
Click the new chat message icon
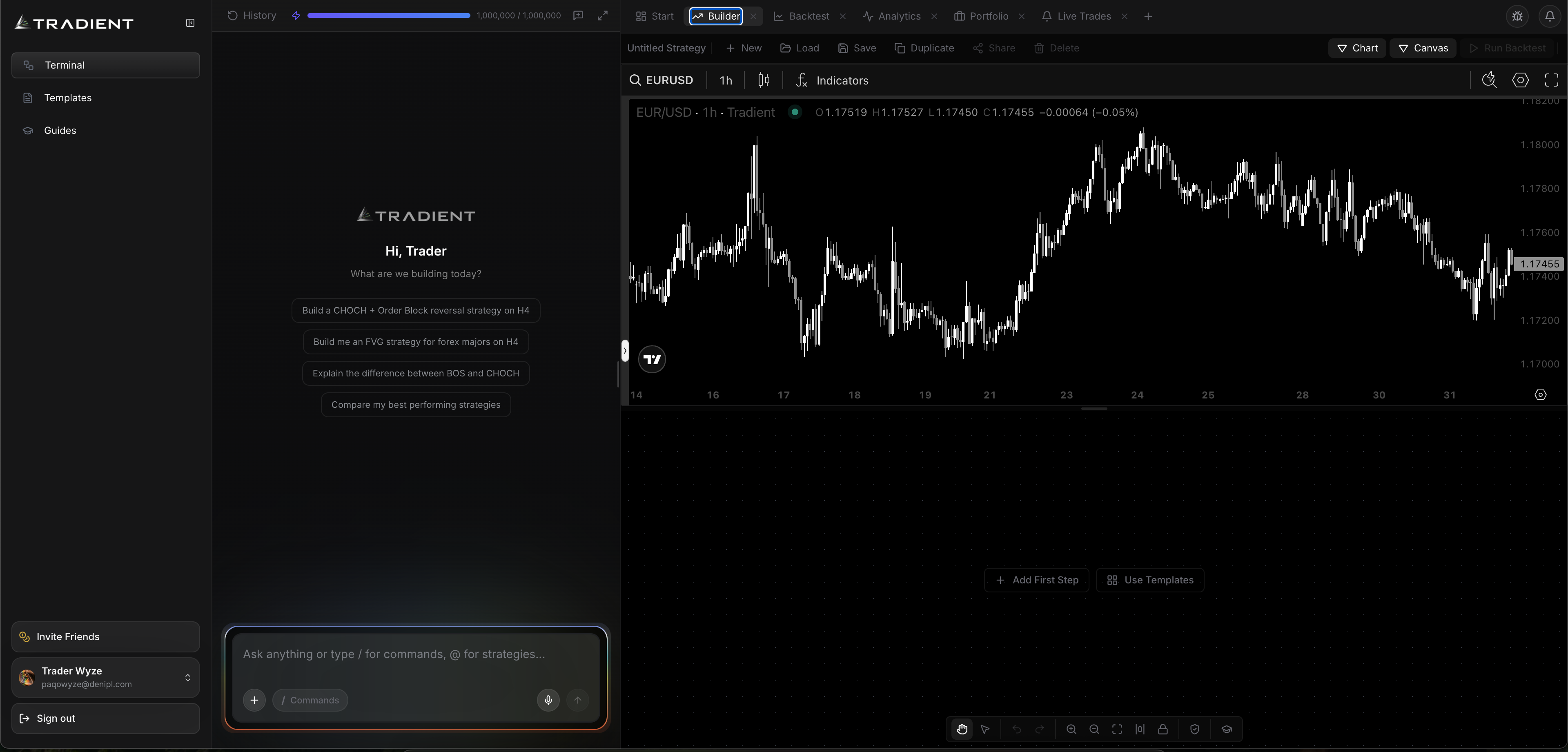tap(578, 15)
